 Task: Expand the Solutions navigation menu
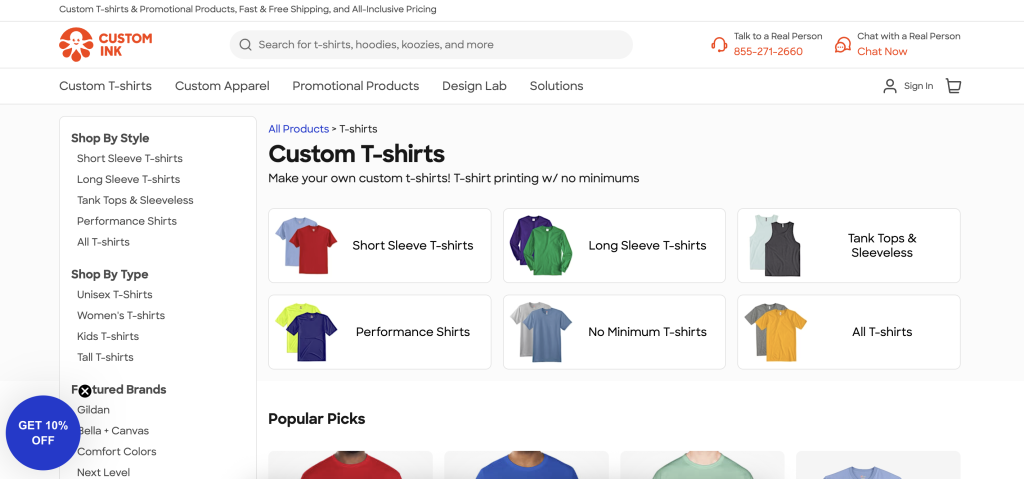pyautogui.click(x=556, y=86)
